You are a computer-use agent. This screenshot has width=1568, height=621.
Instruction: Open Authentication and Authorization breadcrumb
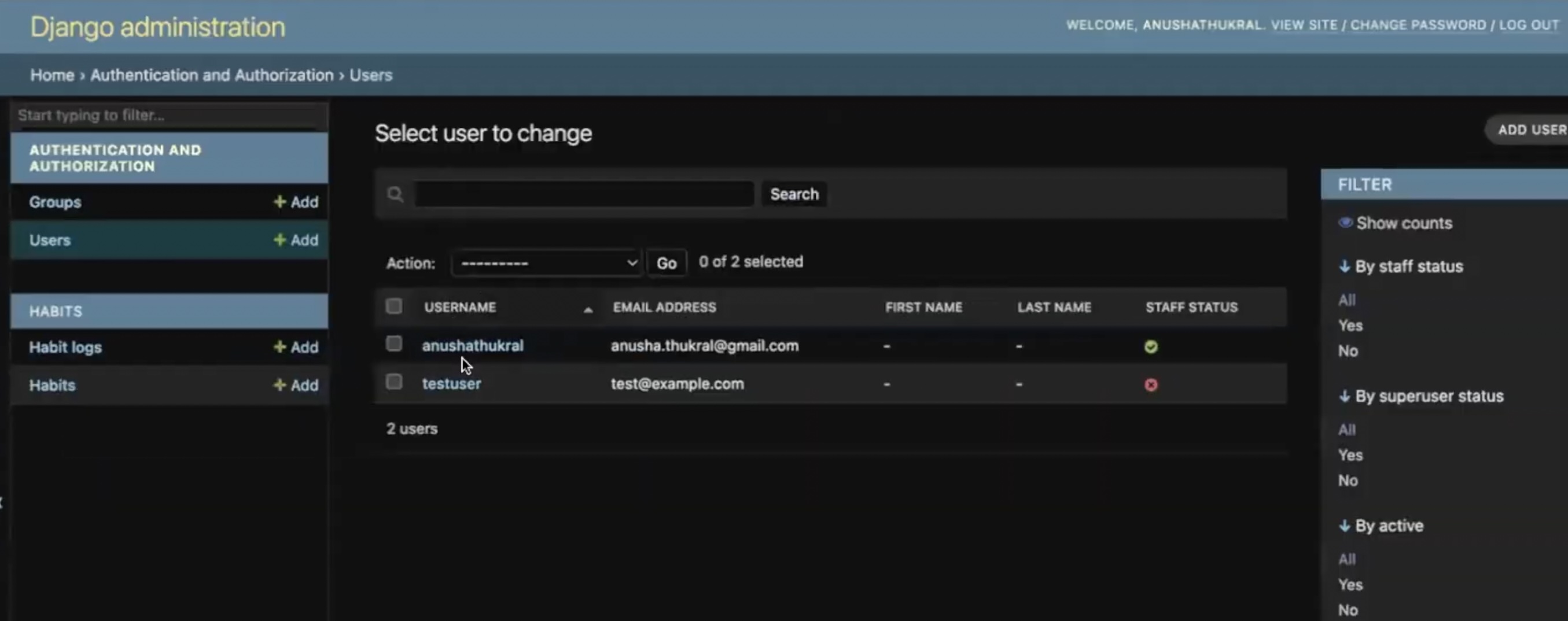[x=212, y=75]
